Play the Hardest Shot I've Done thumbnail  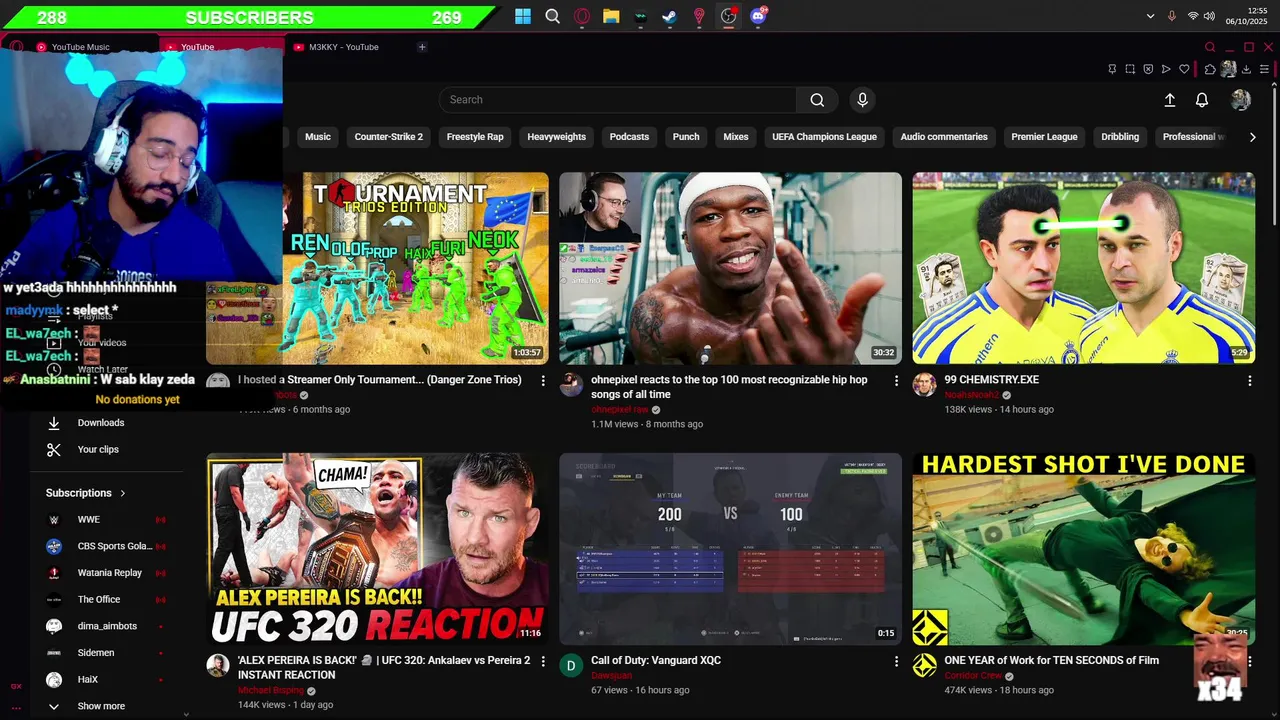click(x=1084, y=549)
